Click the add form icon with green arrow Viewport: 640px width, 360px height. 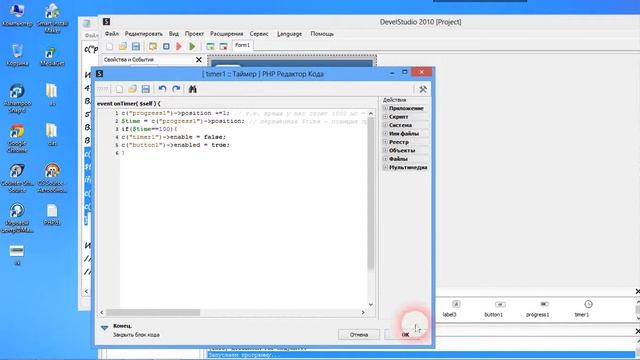pyautogui.click(x=210, y=47)
